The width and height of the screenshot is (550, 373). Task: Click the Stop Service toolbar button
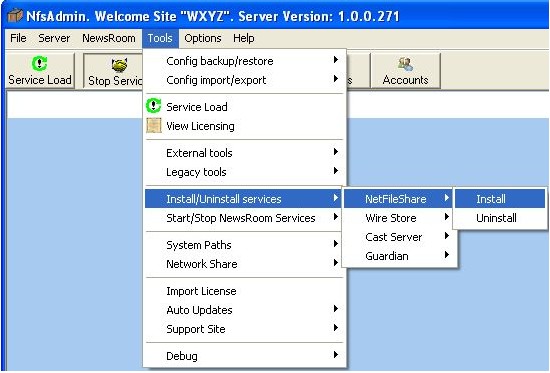pyautogui.click(x=113, y=71)
